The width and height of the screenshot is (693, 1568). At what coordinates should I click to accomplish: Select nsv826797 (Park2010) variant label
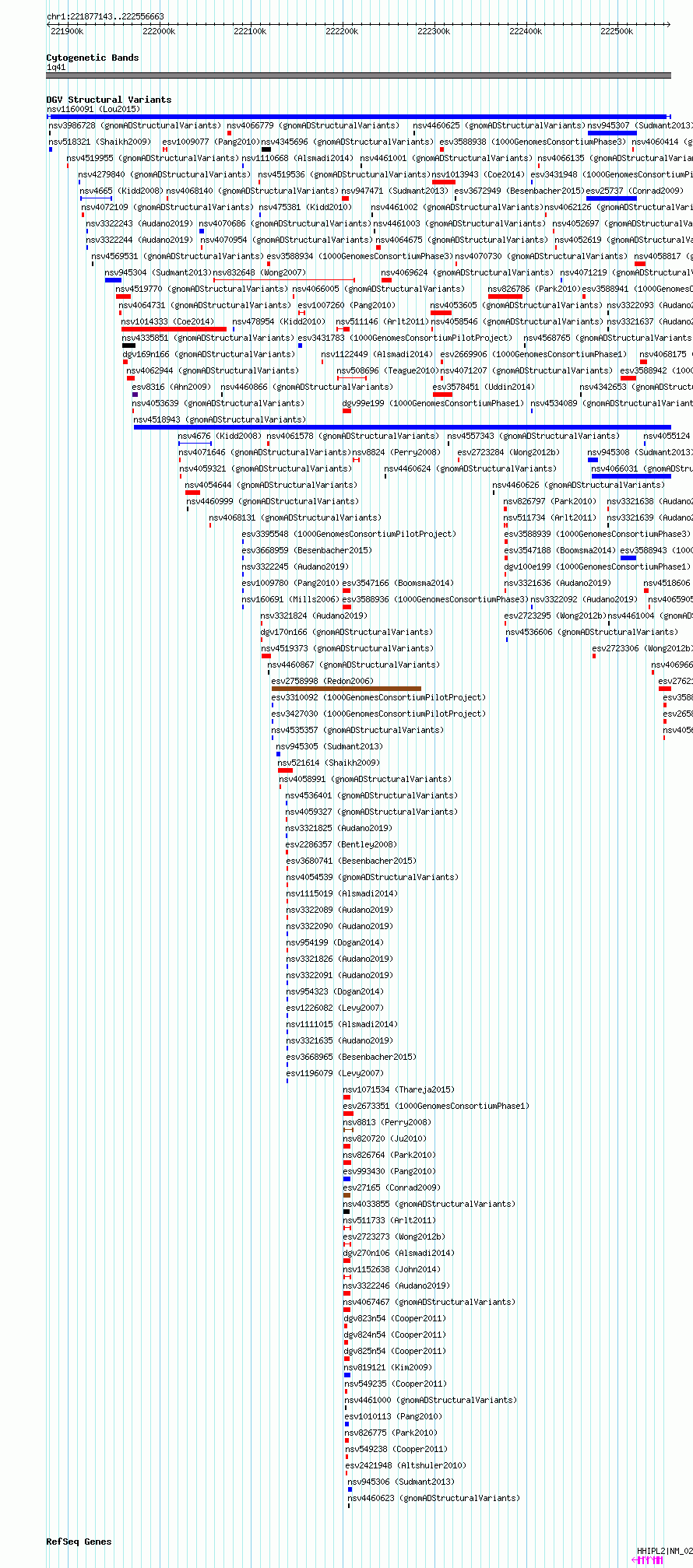point(550,501)
